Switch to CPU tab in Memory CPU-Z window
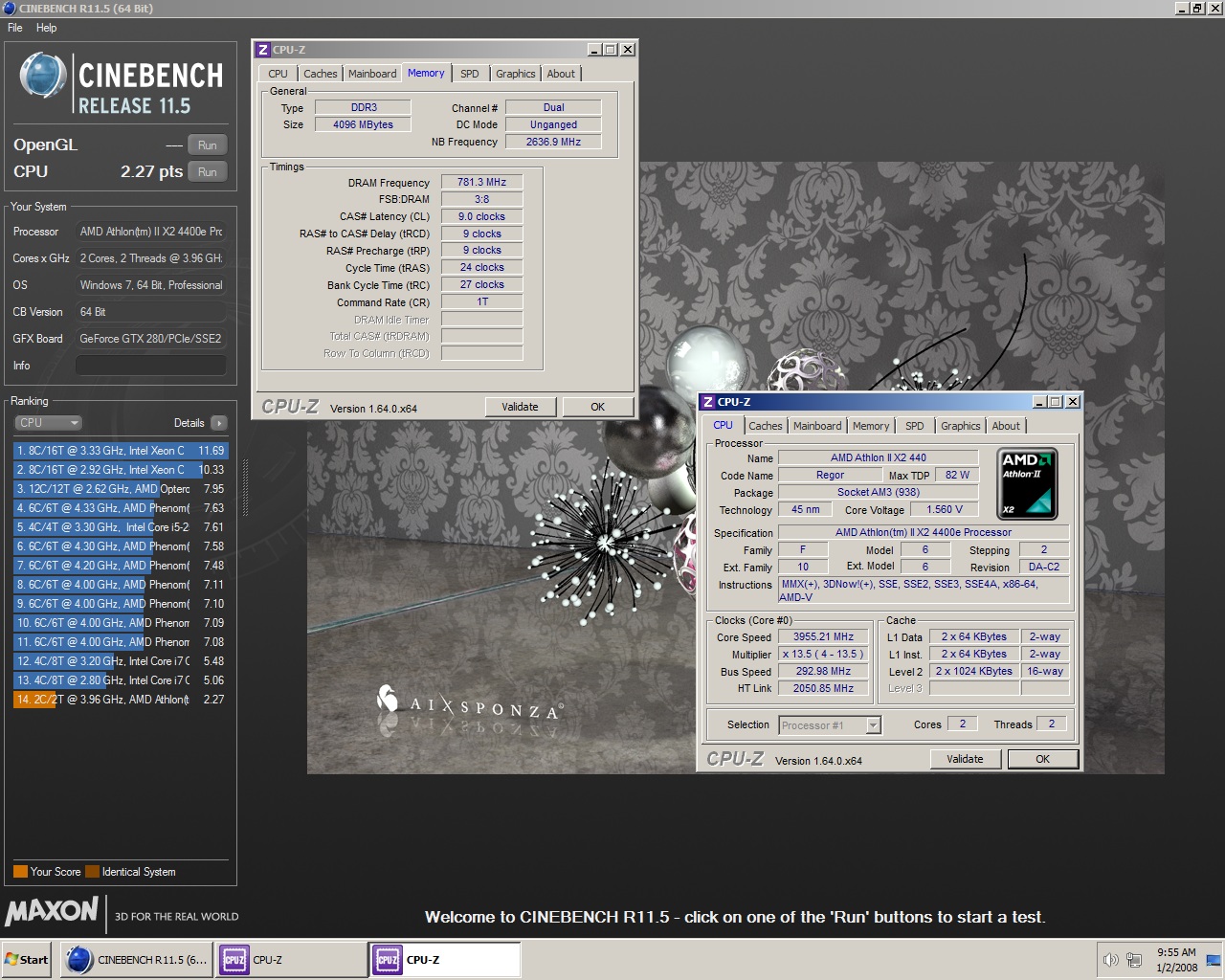Screen dimensions: 1225x980 (x=278, y=74)
